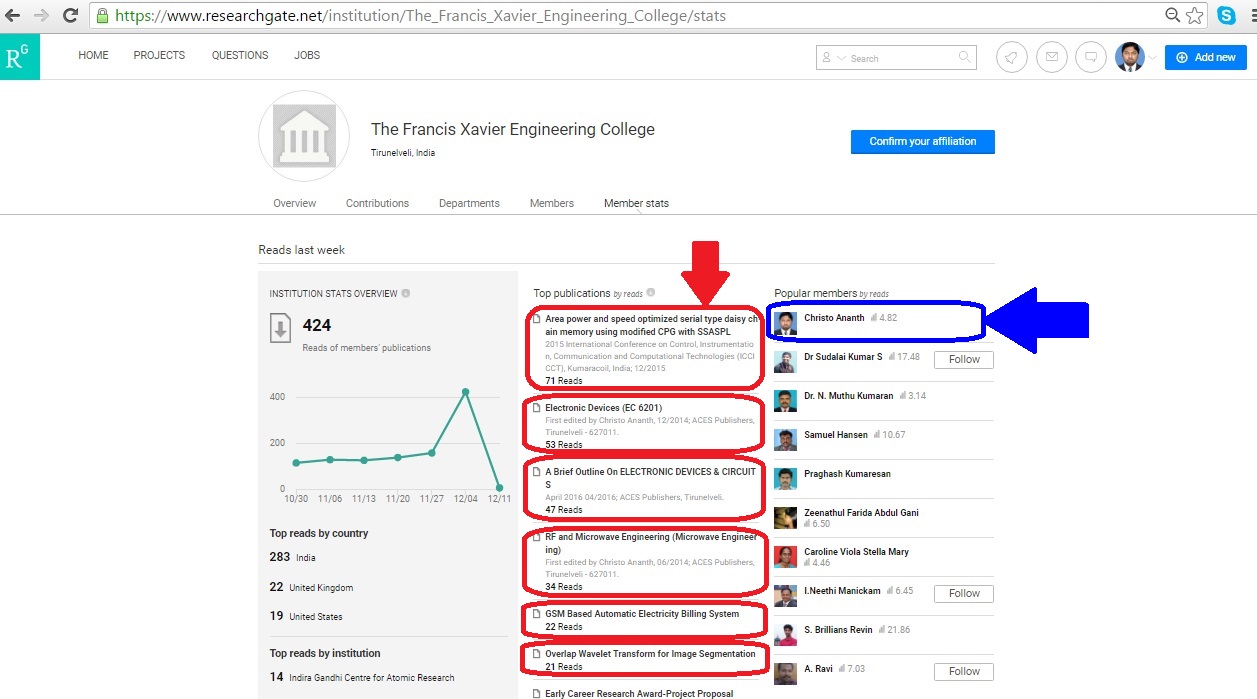The height and width of the screenshot is (699, 1257).
Task: Click the institution building logo
Action: point(304,136)
